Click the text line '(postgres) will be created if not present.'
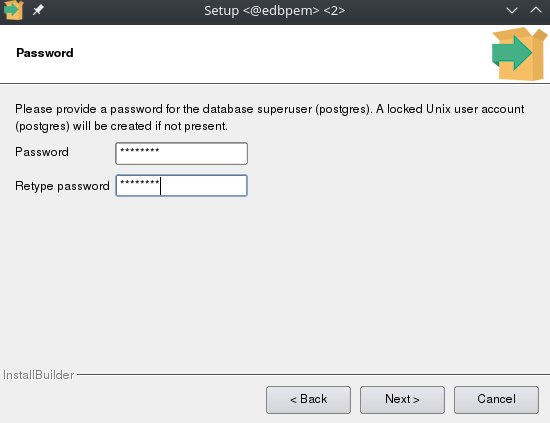 coord(121,126)
